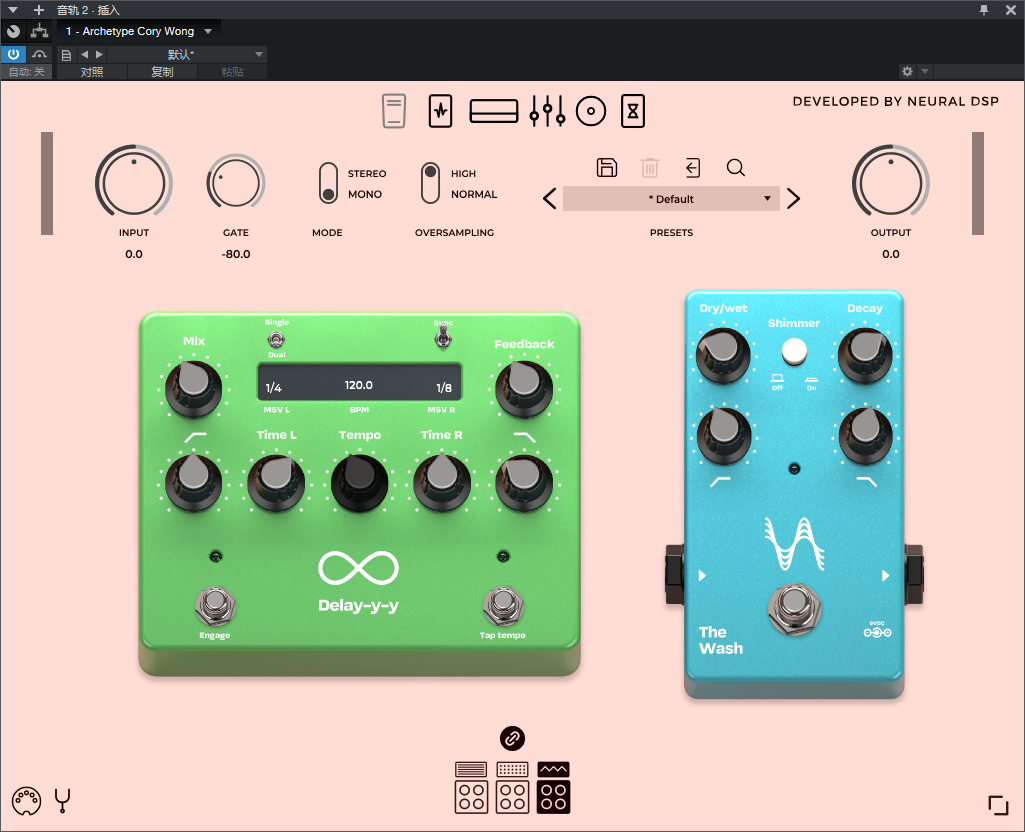Search presets with the magnifier icon

pyautogui.click(x=735, y=168)
